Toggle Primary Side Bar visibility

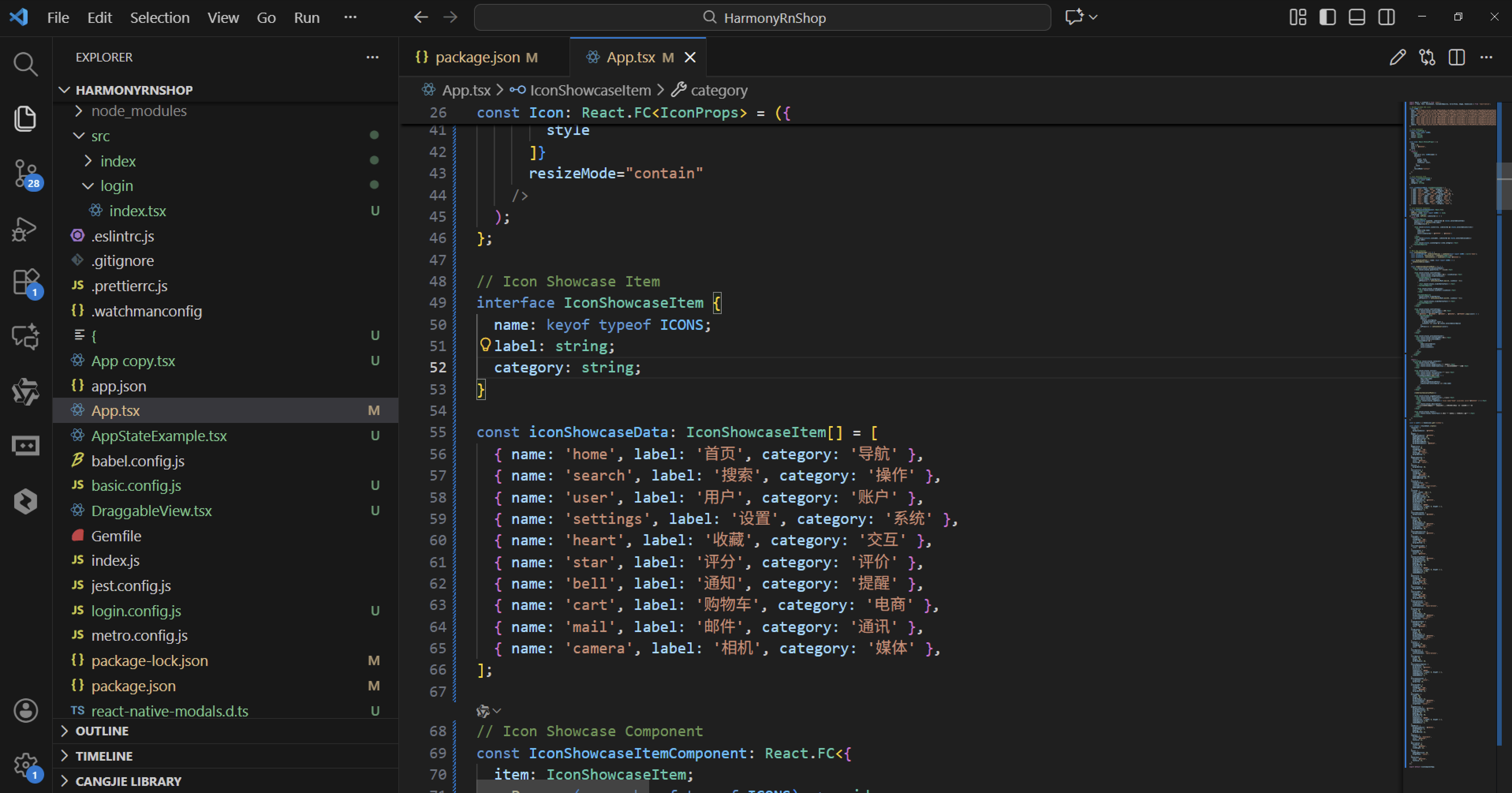(1328, 18)
